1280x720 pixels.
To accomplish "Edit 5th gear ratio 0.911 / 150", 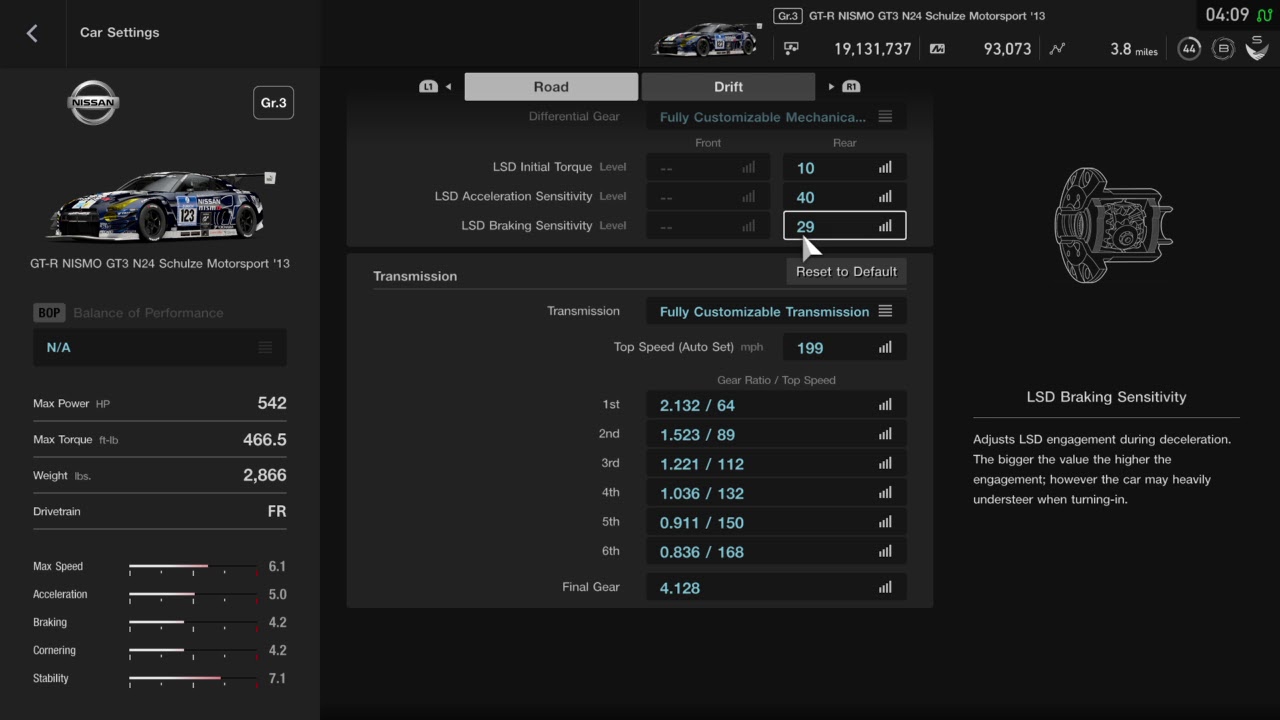I will [x=776, y=522].
